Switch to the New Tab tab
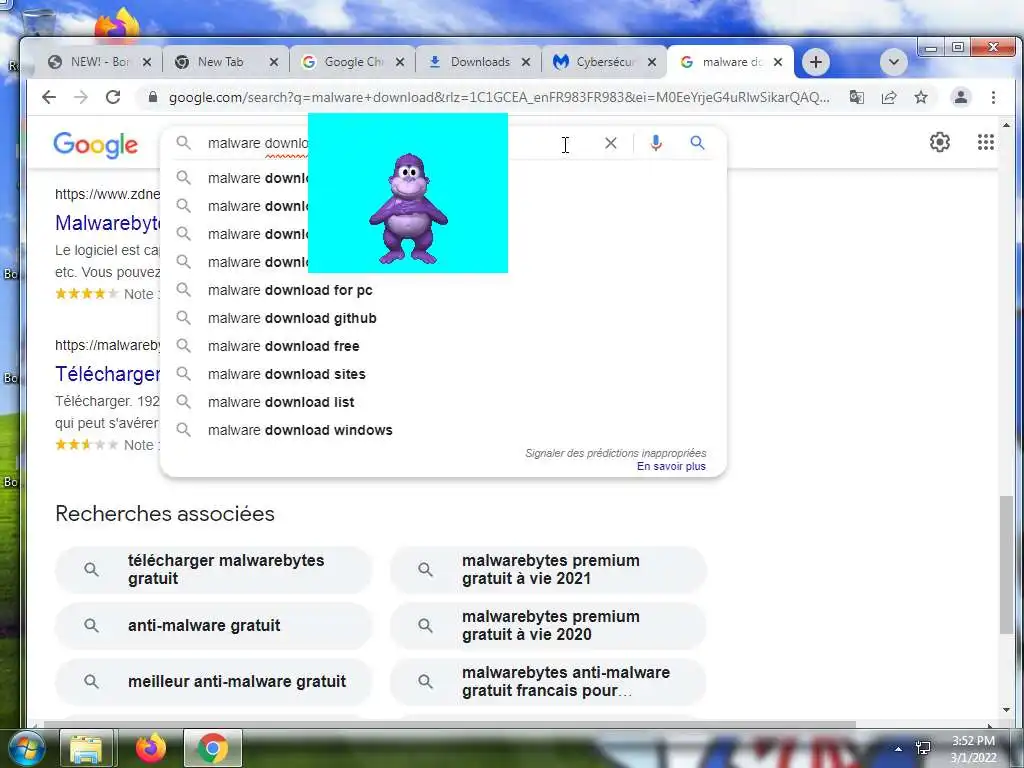Screen dimensions: 1024x768 (x=219, y=62)
